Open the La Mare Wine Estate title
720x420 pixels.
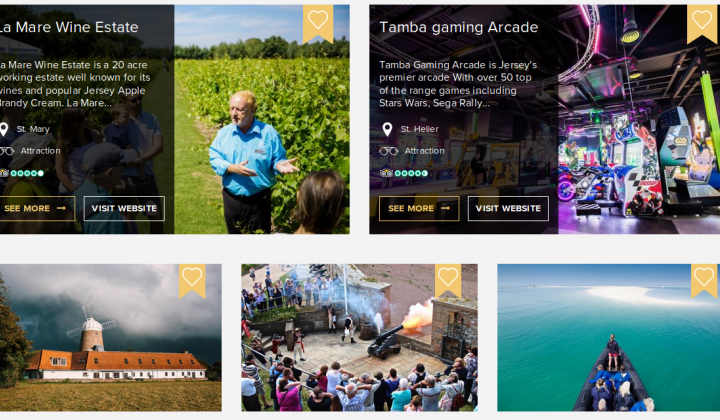[x=69, y=27]
